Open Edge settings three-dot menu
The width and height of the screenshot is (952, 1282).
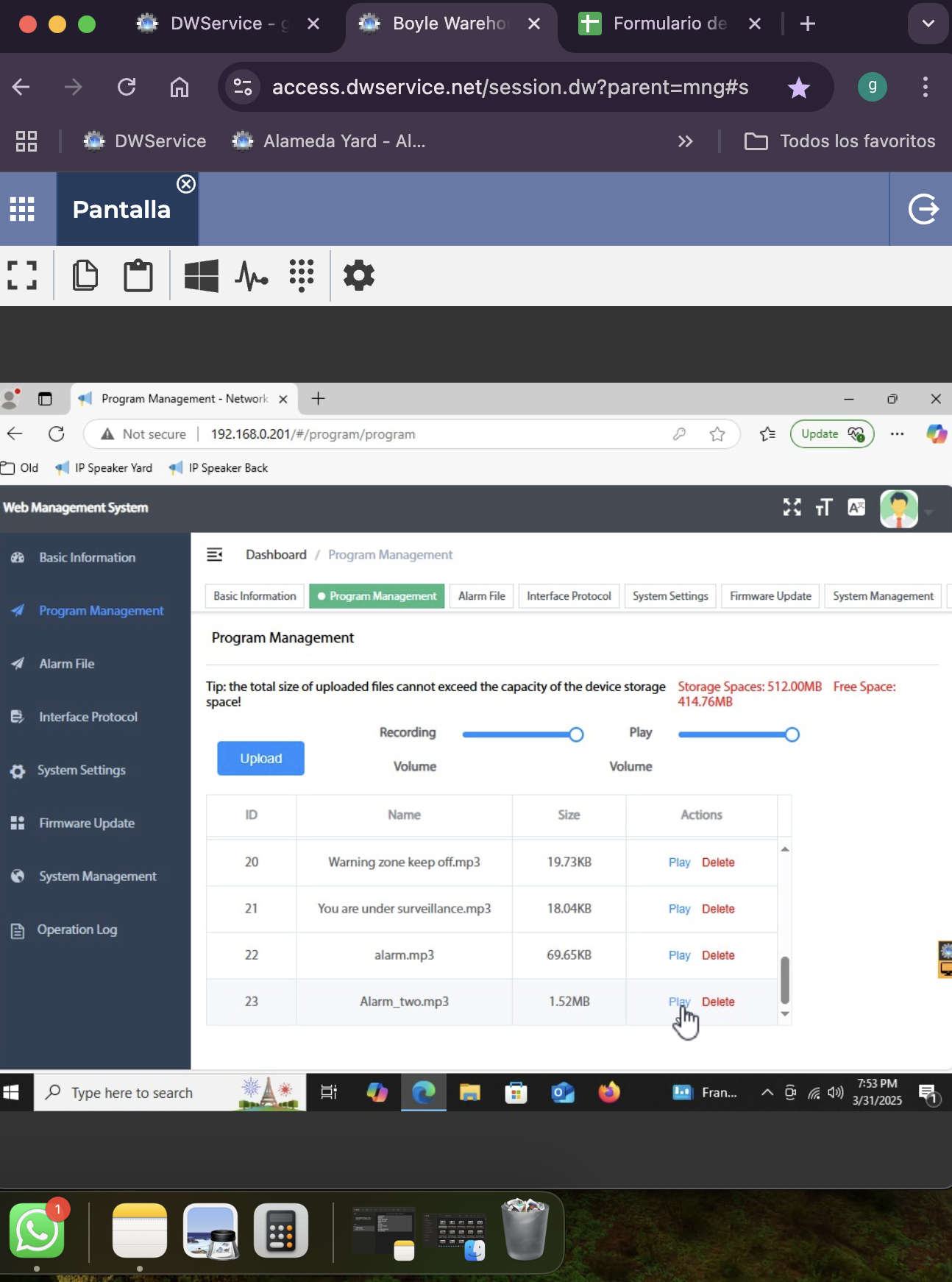897,434
